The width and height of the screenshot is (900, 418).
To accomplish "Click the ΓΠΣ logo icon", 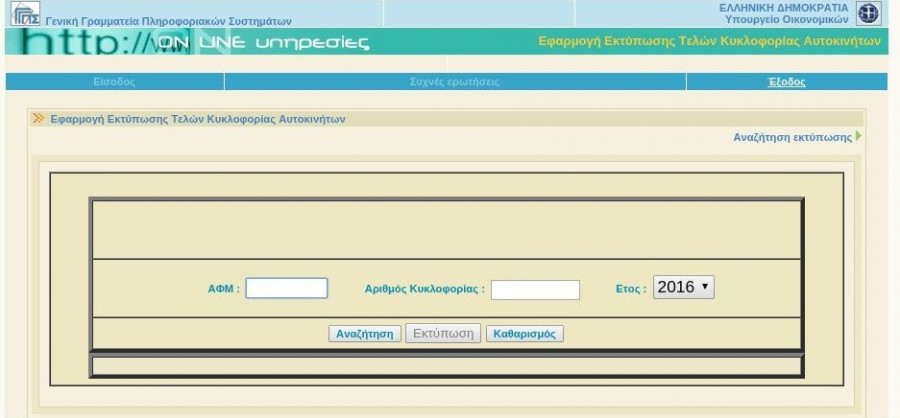I will [25, 14].
